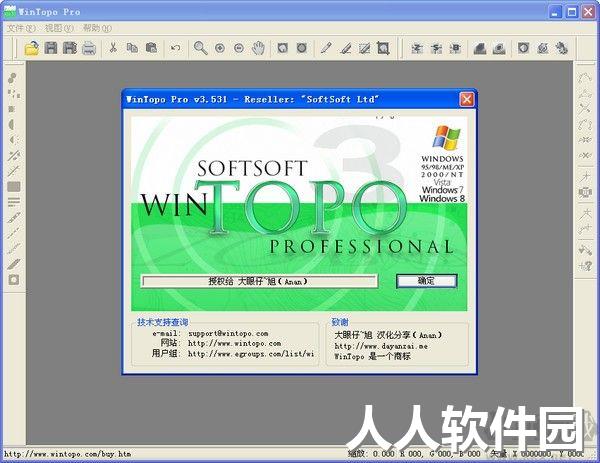Click the 'WinTopo 是一个商标' trademark text
The height and width of the screenshot is (463, 600).
[372, 356]
